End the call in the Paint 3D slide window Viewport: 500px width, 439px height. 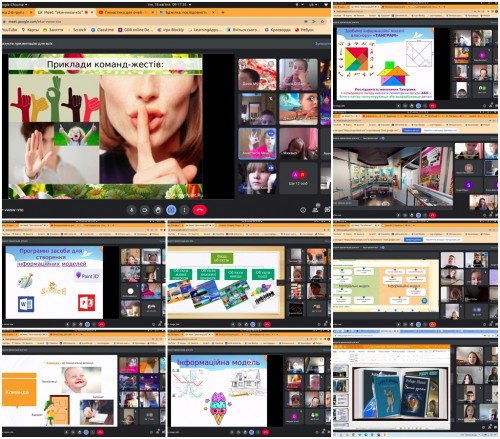click(101, 324)
